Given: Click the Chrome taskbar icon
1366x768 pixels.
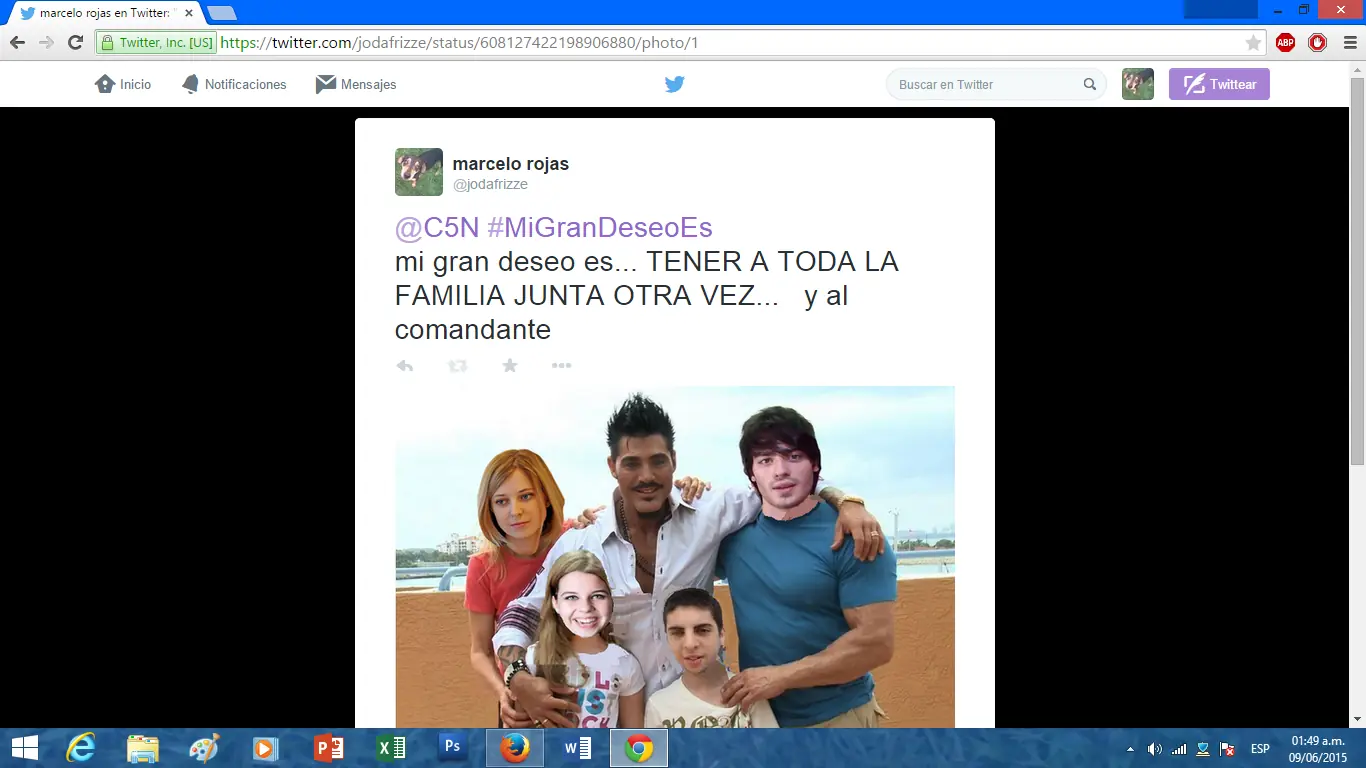Looking at the screenshot, I should click(639, 748).
